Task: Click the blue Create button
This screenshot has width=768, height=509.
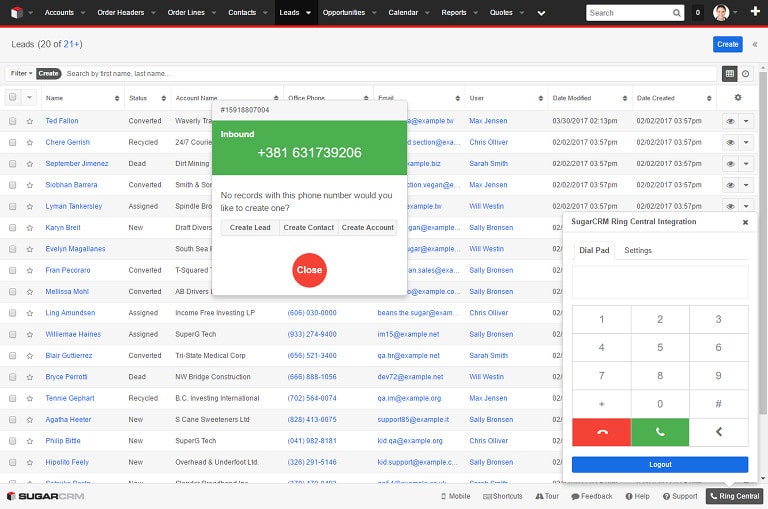Action: 727,44
